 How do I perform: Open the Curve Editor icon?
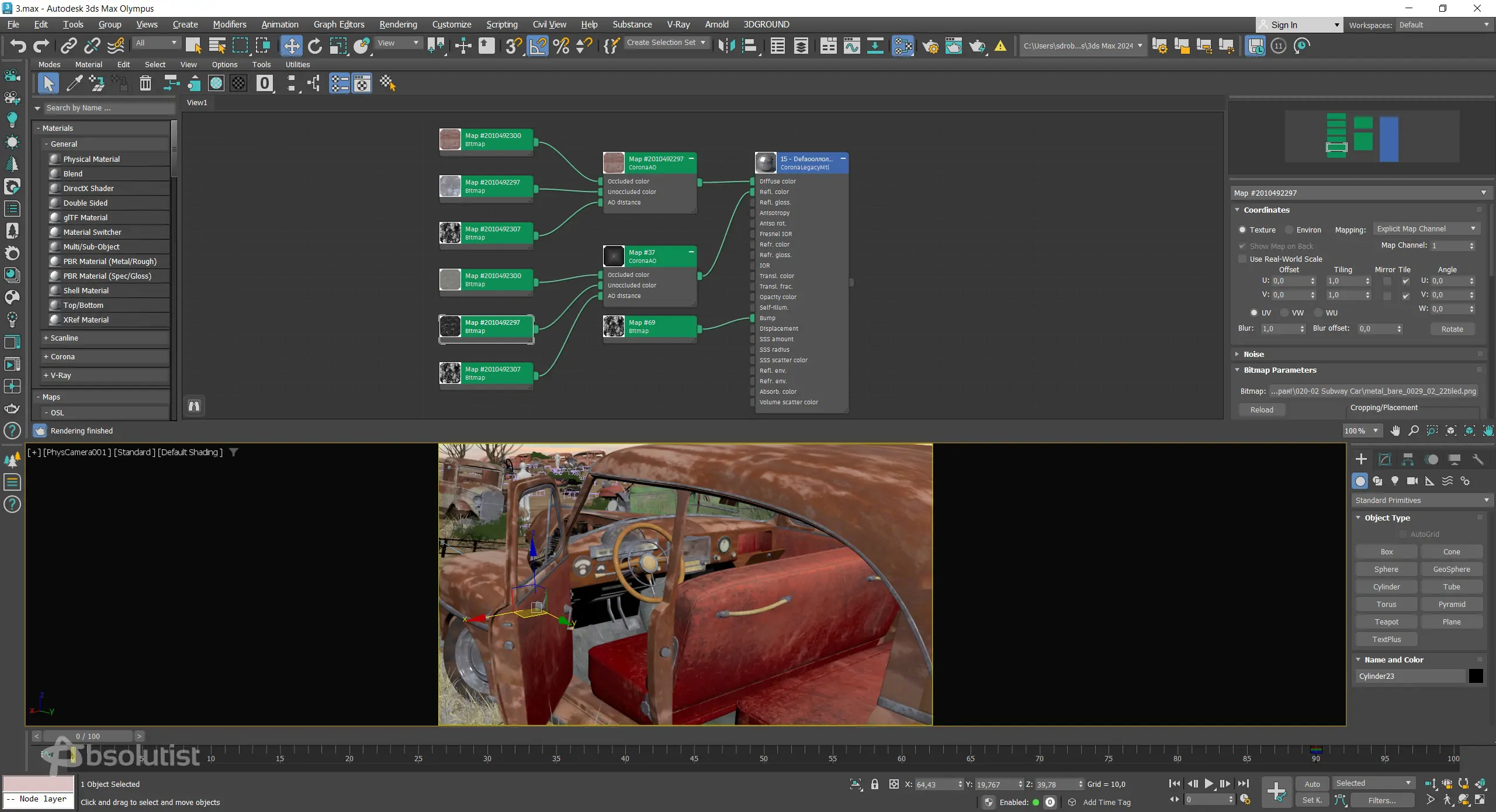pyautogui.click(x=851, y=46)
